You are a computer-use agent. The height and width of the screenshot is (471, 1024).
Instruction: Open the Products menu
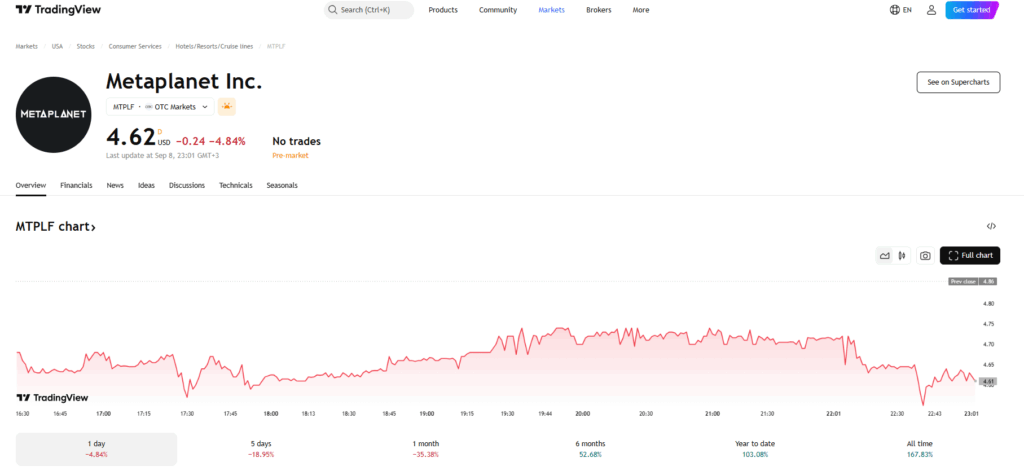click(x=443, y=10)
